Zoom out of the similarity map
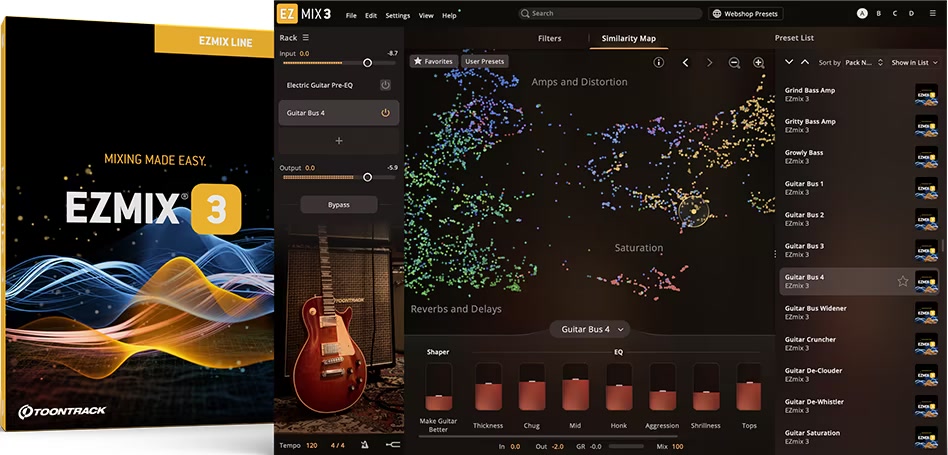Screen dimensions: 948x455 pyautogui.click(x=734, y=63)
